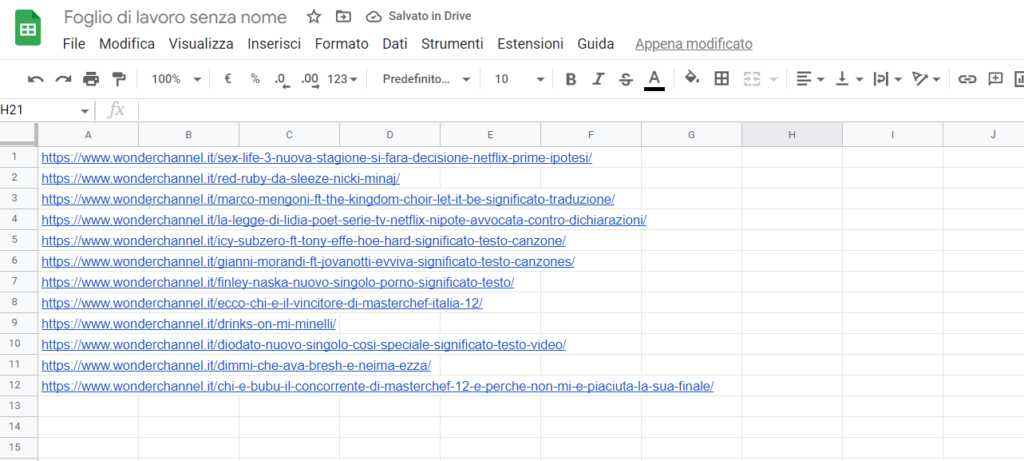Open horizontal align dropdown
Image resolution: width=1024 pixels, height=461 pixels.
(810, 79)
